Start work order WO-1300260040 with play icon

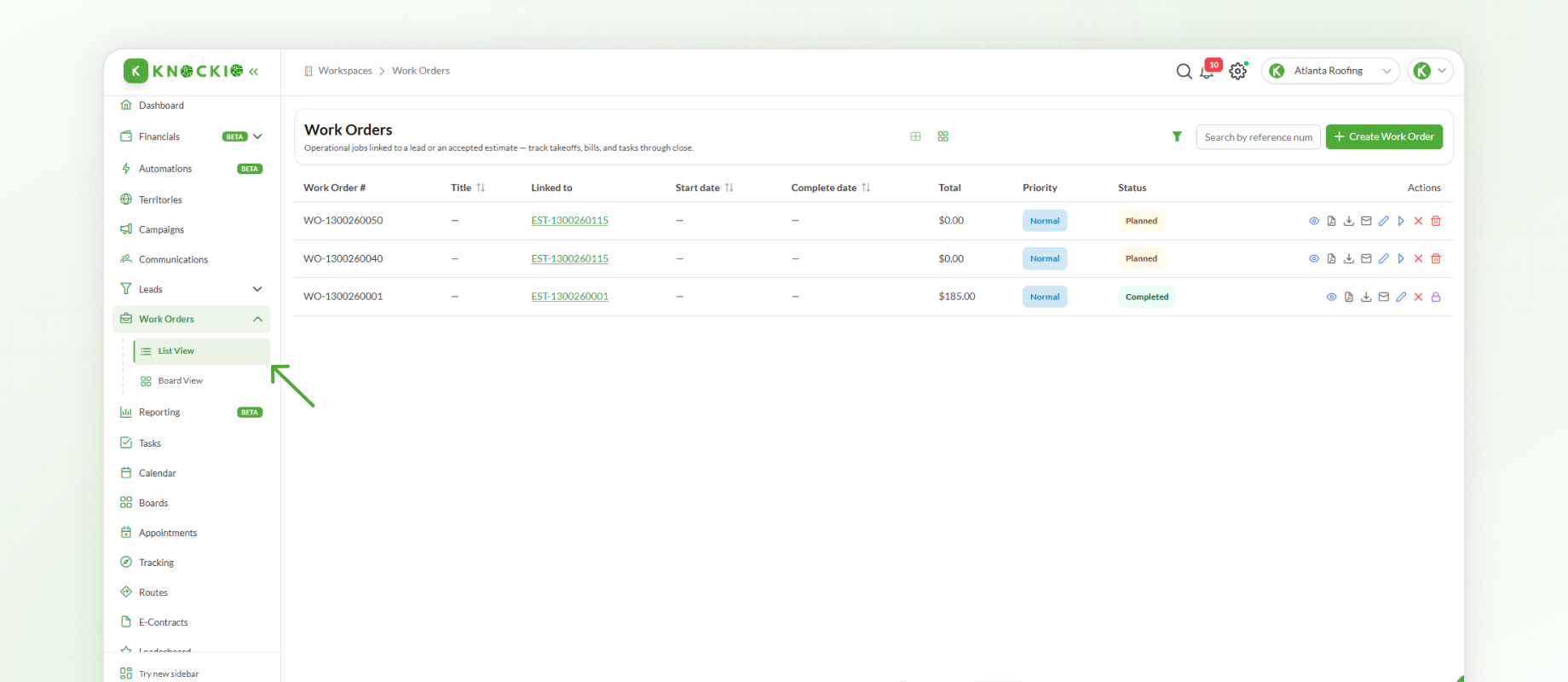click(x=1401, y=258)
